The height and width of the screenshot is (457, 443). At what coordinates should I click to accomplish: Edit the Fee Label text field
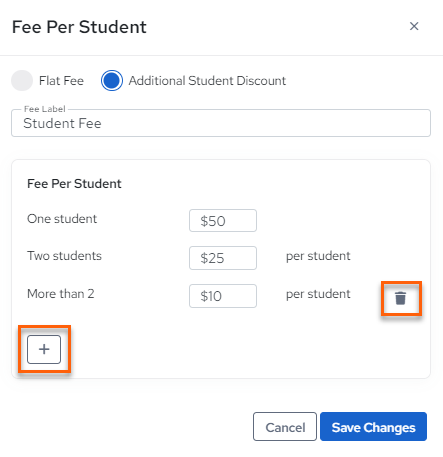(x=221, y=123)
